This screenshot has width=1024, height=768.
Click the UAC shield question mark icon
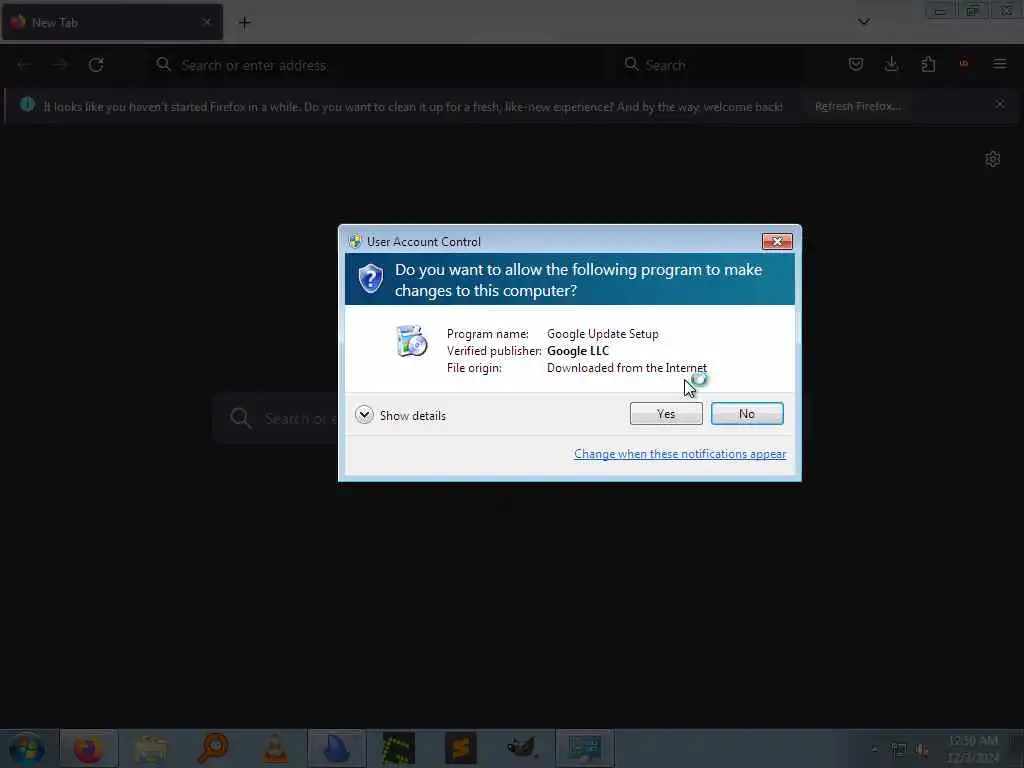coord(370,279)
